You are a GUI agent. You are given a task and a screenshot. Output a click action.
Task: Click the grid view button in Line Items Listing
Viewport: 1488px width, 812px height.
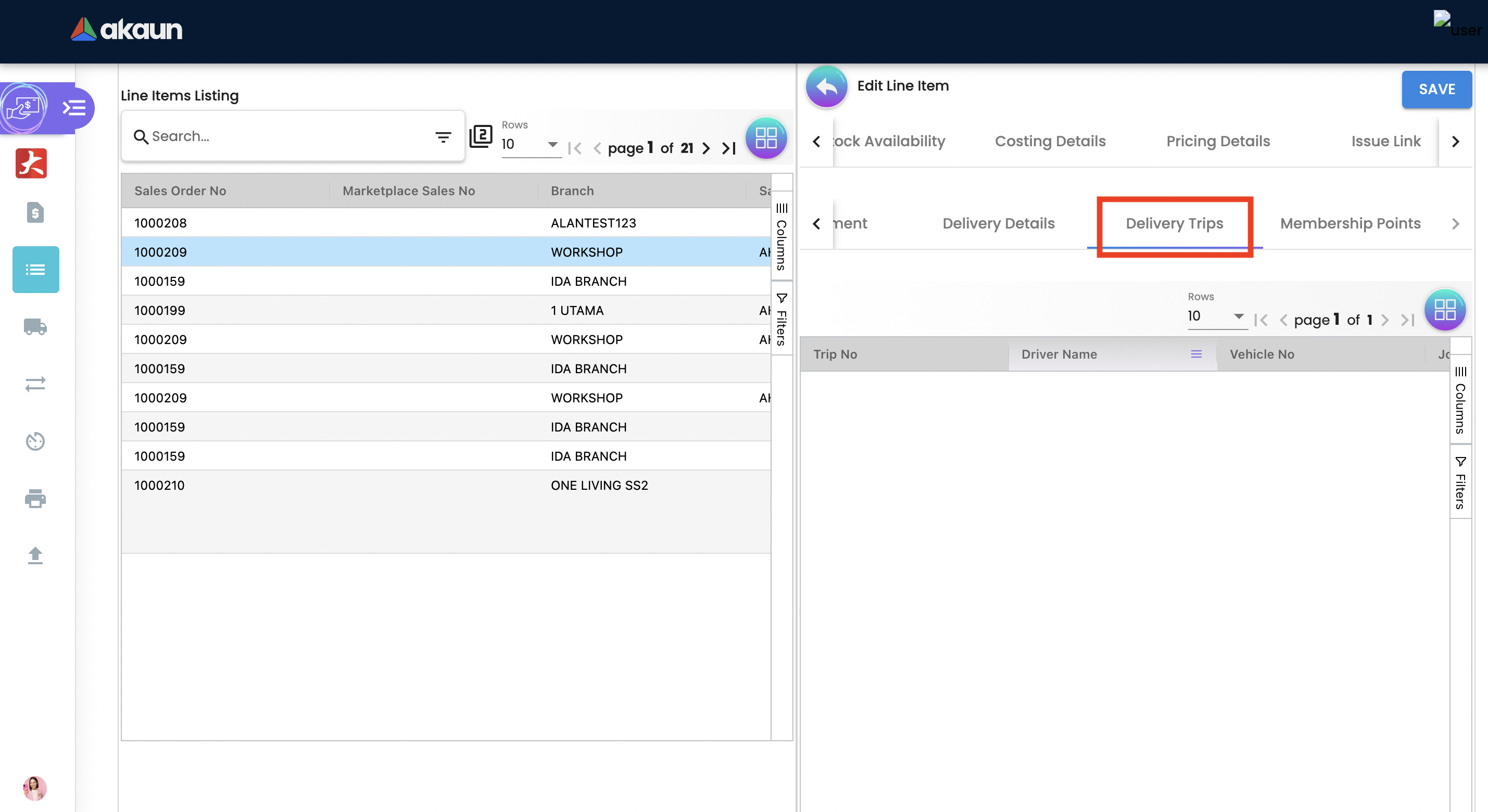coord(766,138)
